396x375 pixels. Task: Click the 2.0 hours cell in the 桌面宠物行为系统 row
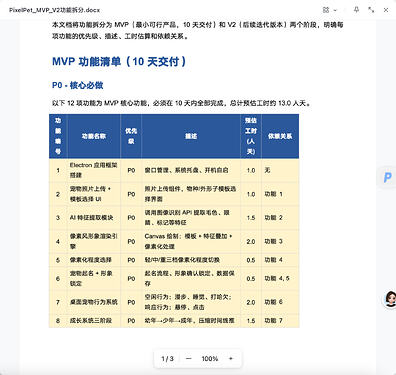[251, 302]
